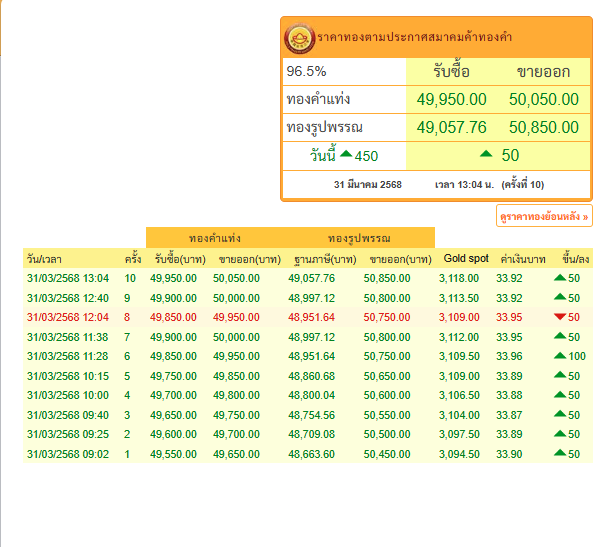This screenshot has width=613, height=547.
Task: Click tax base value 48,709.08
Action: 311,434
